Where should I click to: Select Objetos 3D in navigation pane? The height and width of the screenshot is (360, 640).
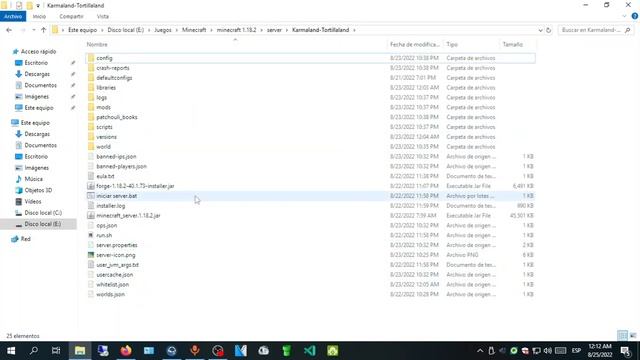click(x=38, y=190)
